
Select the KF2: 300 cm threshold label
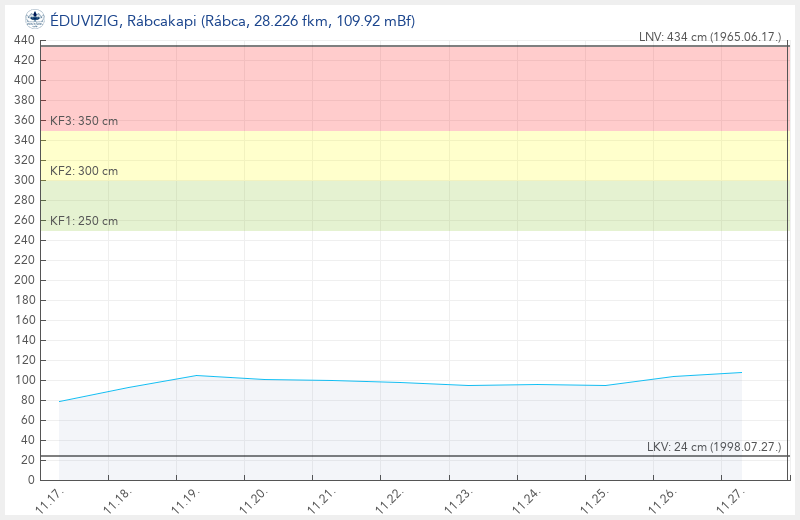[84, 171]
